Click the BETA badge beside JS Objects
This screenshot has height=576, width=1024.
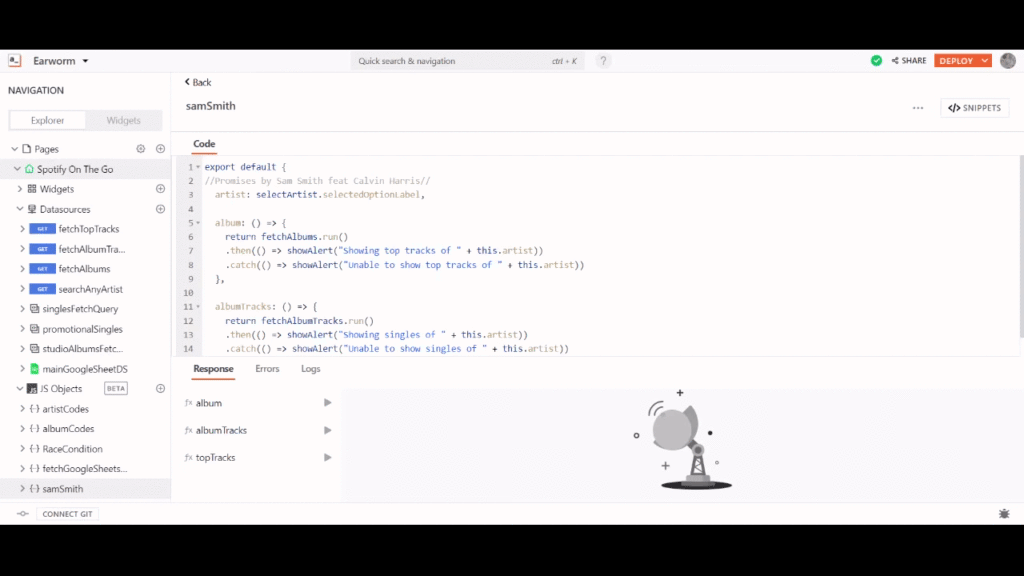116,389
